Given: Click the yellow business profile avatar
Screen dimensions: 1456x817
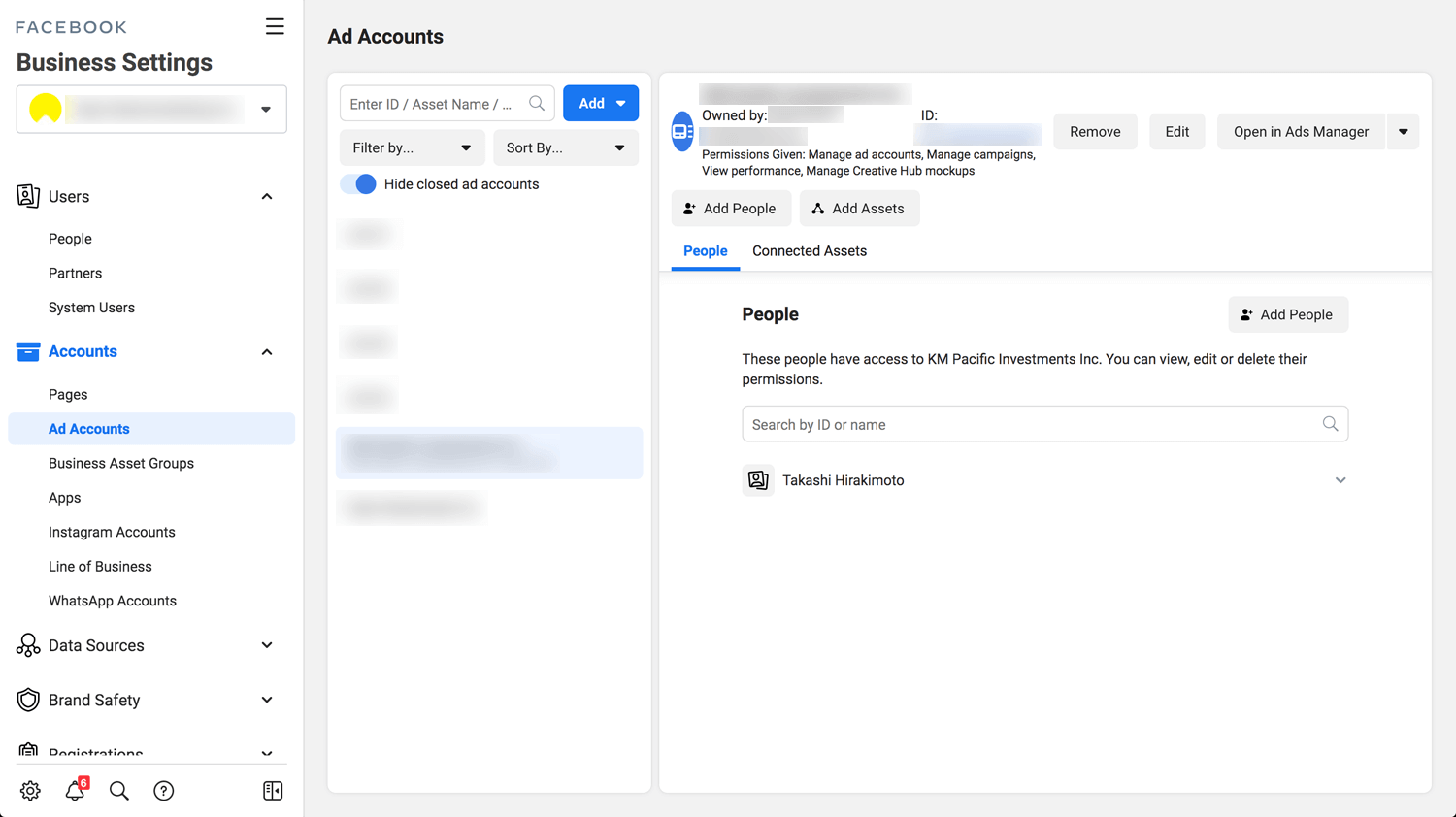Looking at the screenshot, I should [x=46, y=109].
